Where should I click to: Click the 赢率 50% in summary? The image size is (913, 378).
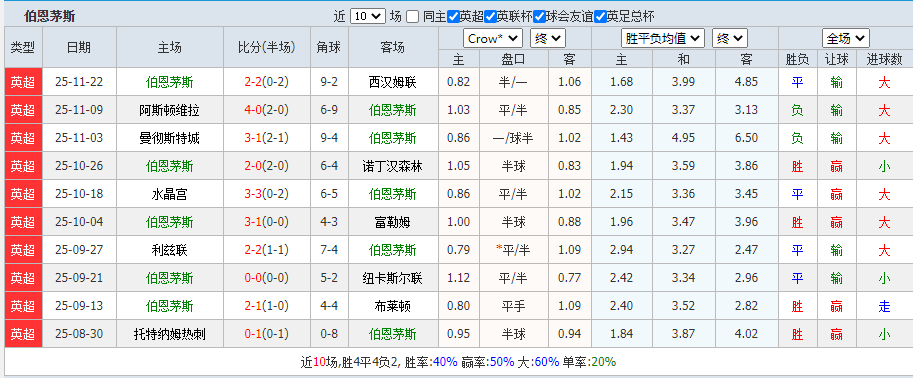[x=502, y=362]
